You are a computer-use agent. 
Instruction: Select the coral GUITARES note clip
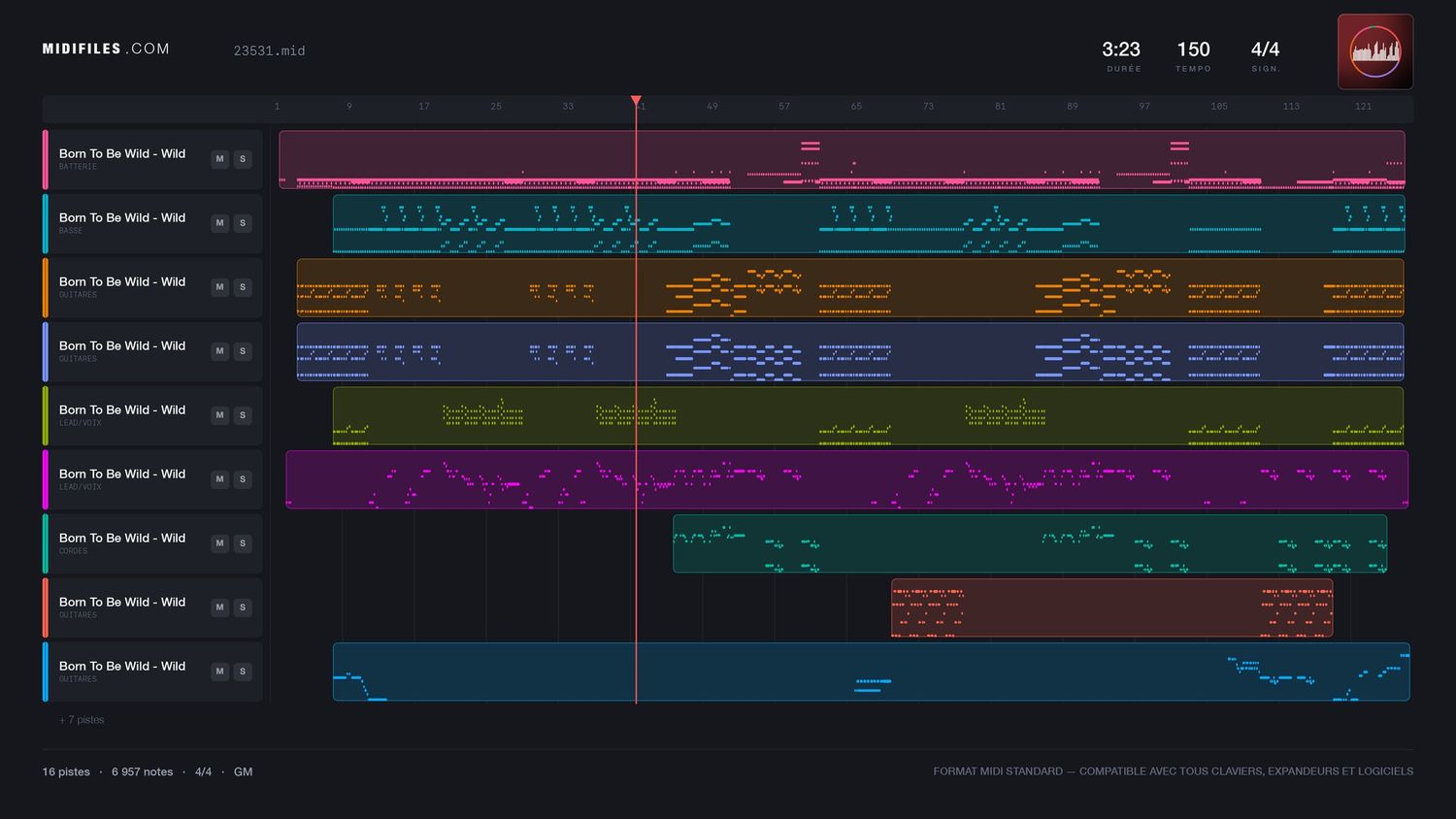point(1112,607)
